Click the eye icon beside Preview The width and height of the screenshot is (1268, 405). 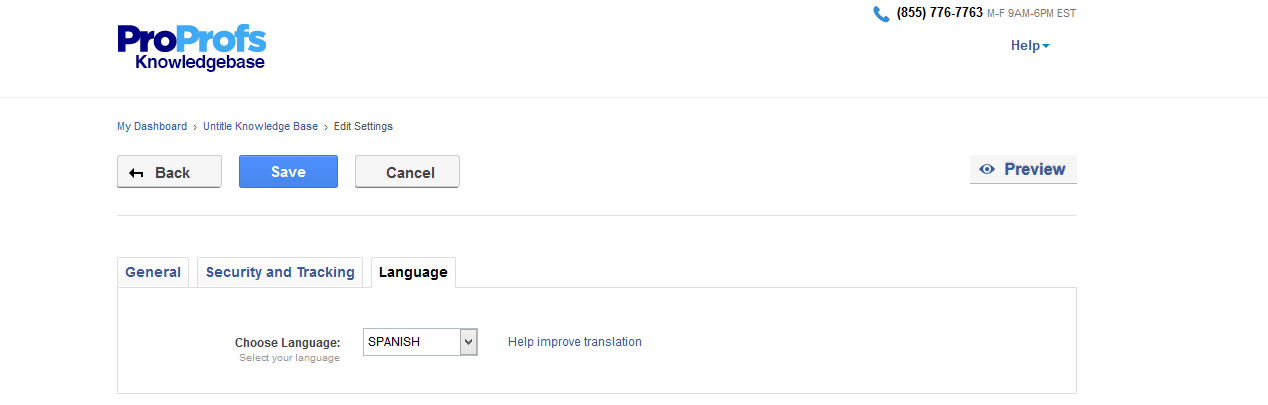pos(987,170)
